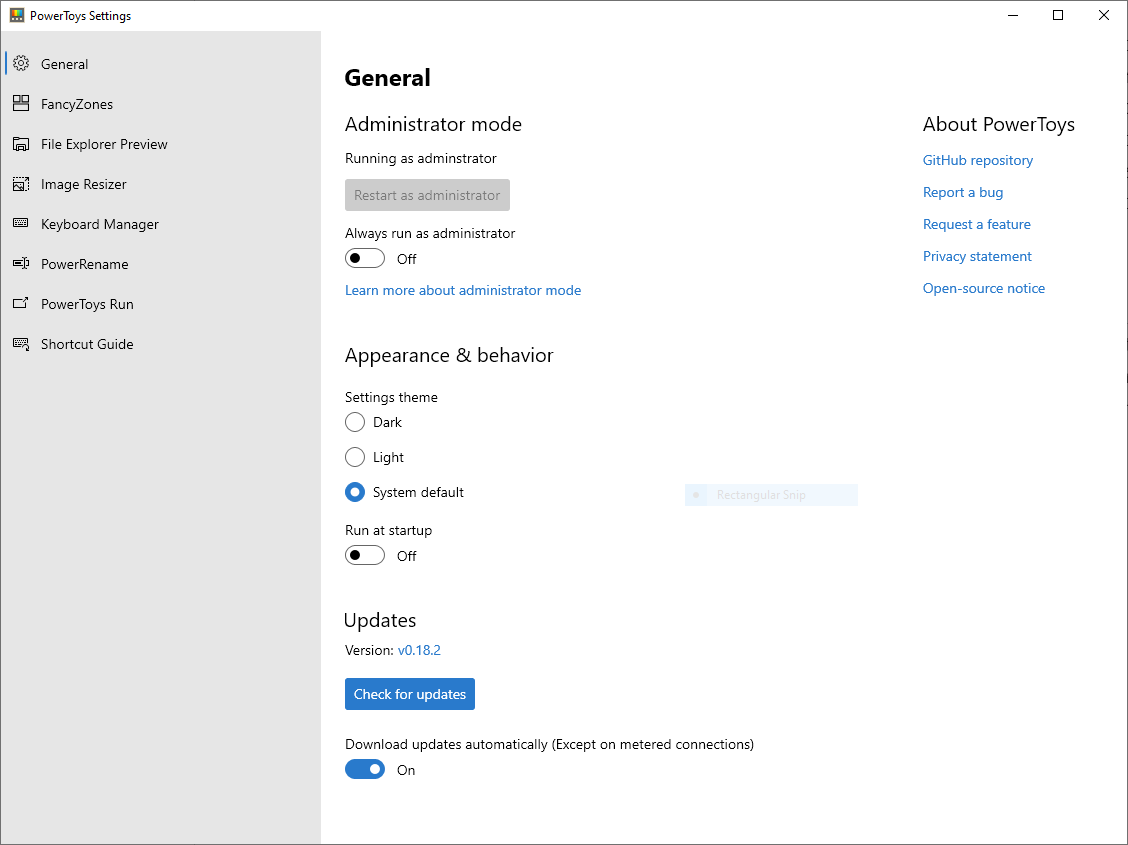Enable Always run as administrator toggle
The height and width of the screenshot is (845, 1128).
[365, 259]
